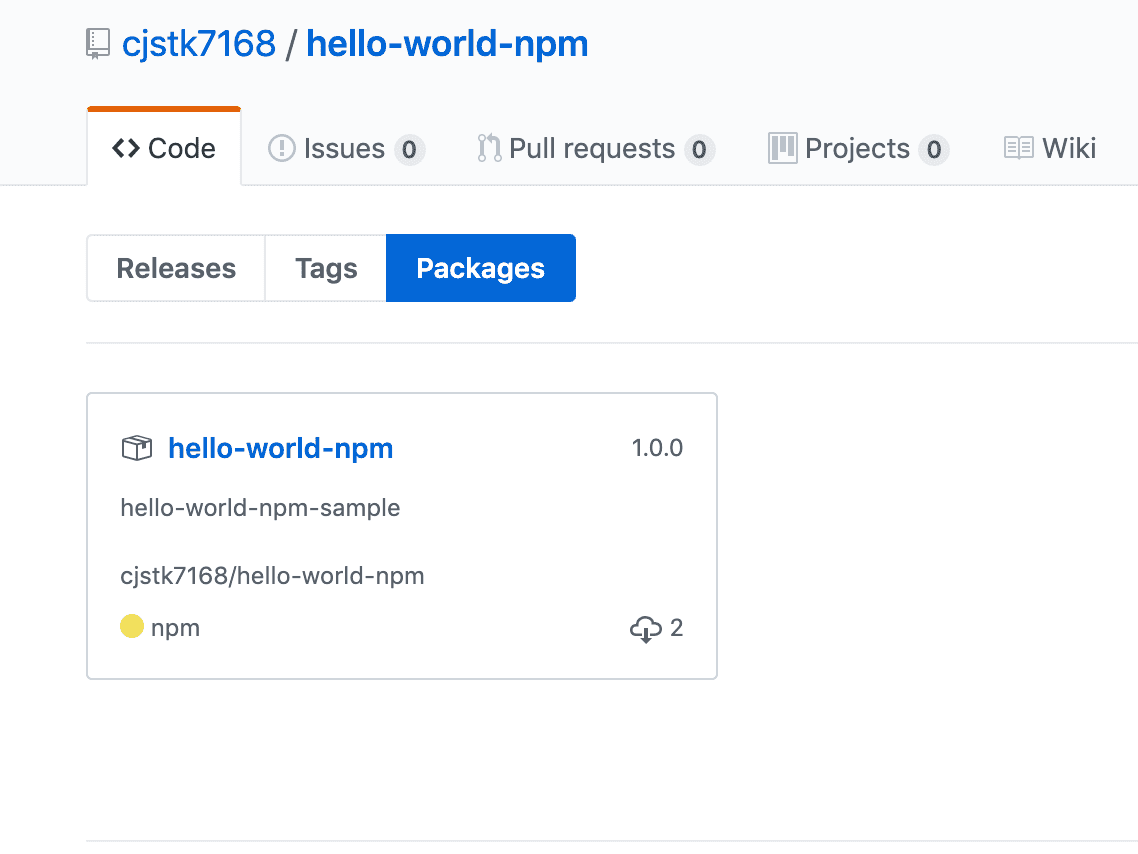Click the package box icon in card
This screenshot has width=1138, height=854.
coord(136,448)
